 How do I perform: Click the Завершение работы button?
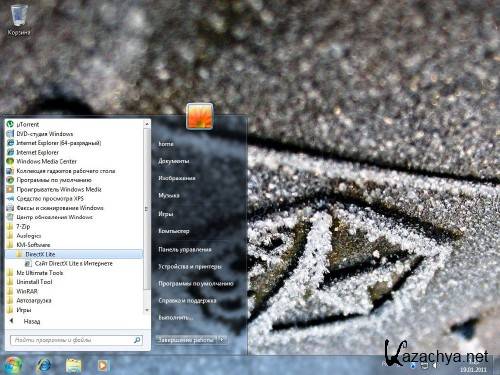point(187,340)
